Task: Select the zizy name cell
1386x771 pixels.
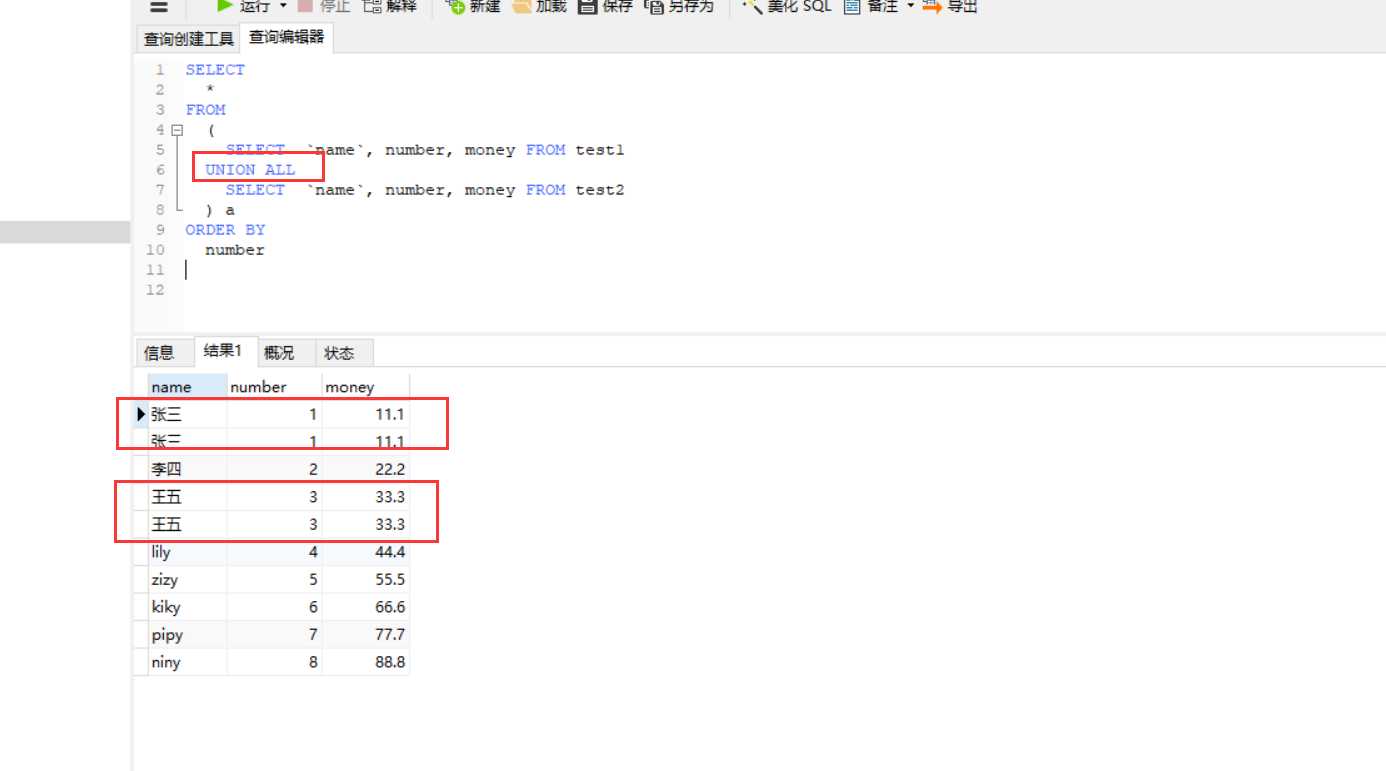Action: tap(187, 579)
